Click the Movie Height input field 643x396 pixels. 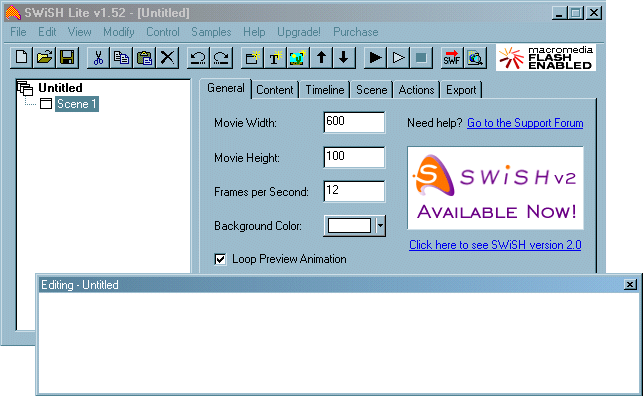354,157
